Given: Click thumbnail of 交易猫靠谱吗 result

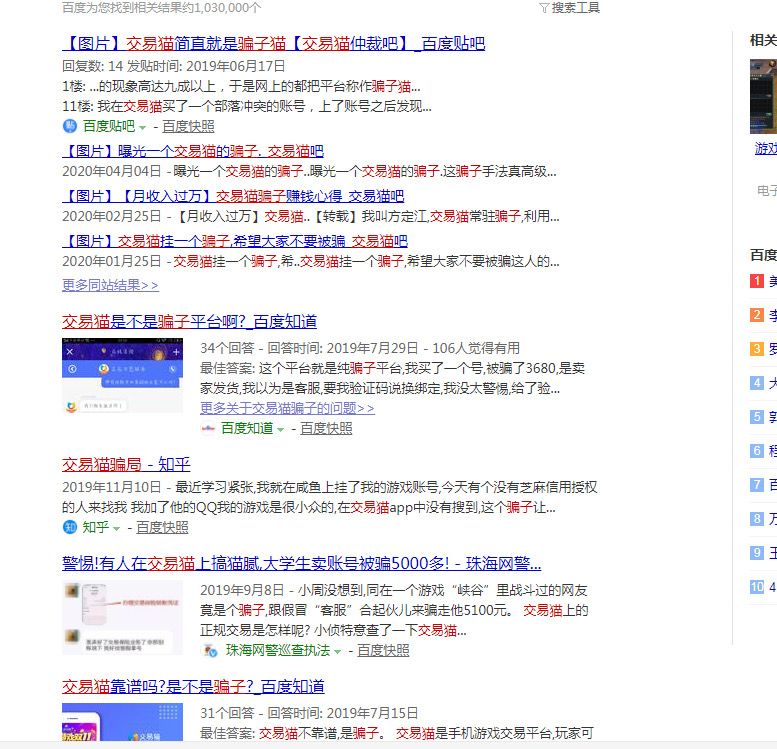Looking at the screenshot, I should click(x=122, y=722).
